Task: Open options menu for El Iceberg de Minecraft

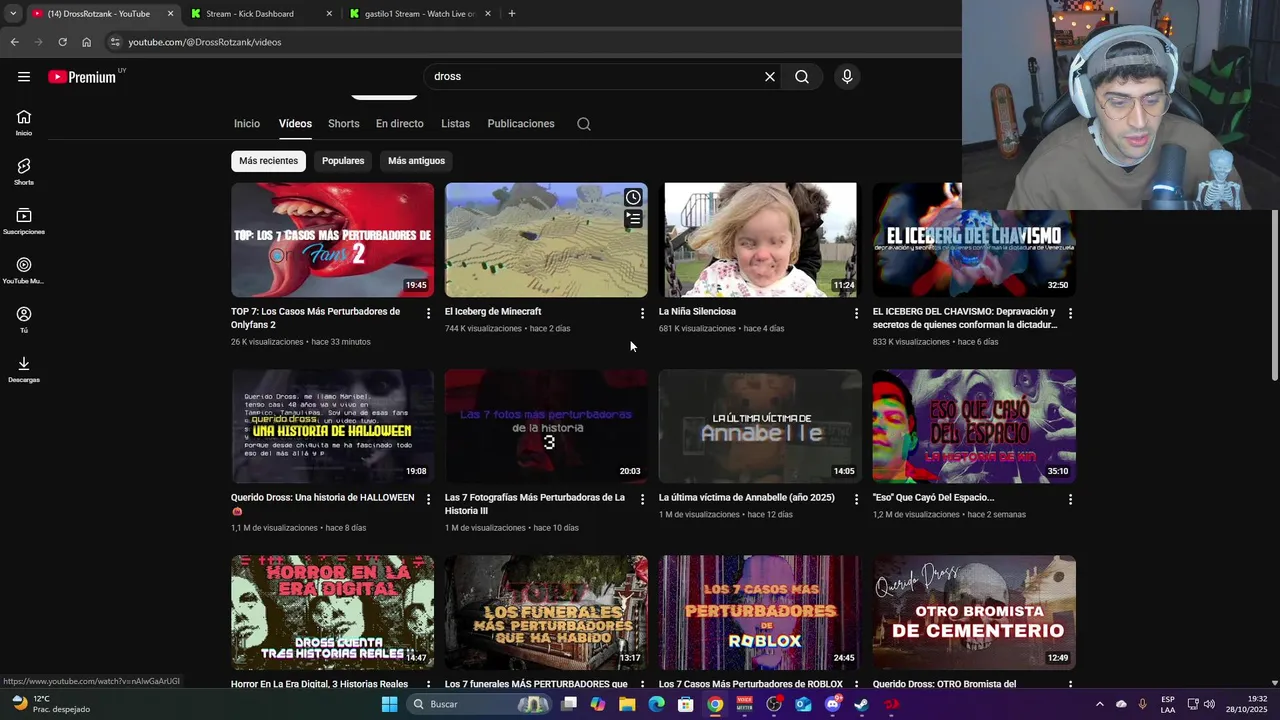Action: [642, 314]
